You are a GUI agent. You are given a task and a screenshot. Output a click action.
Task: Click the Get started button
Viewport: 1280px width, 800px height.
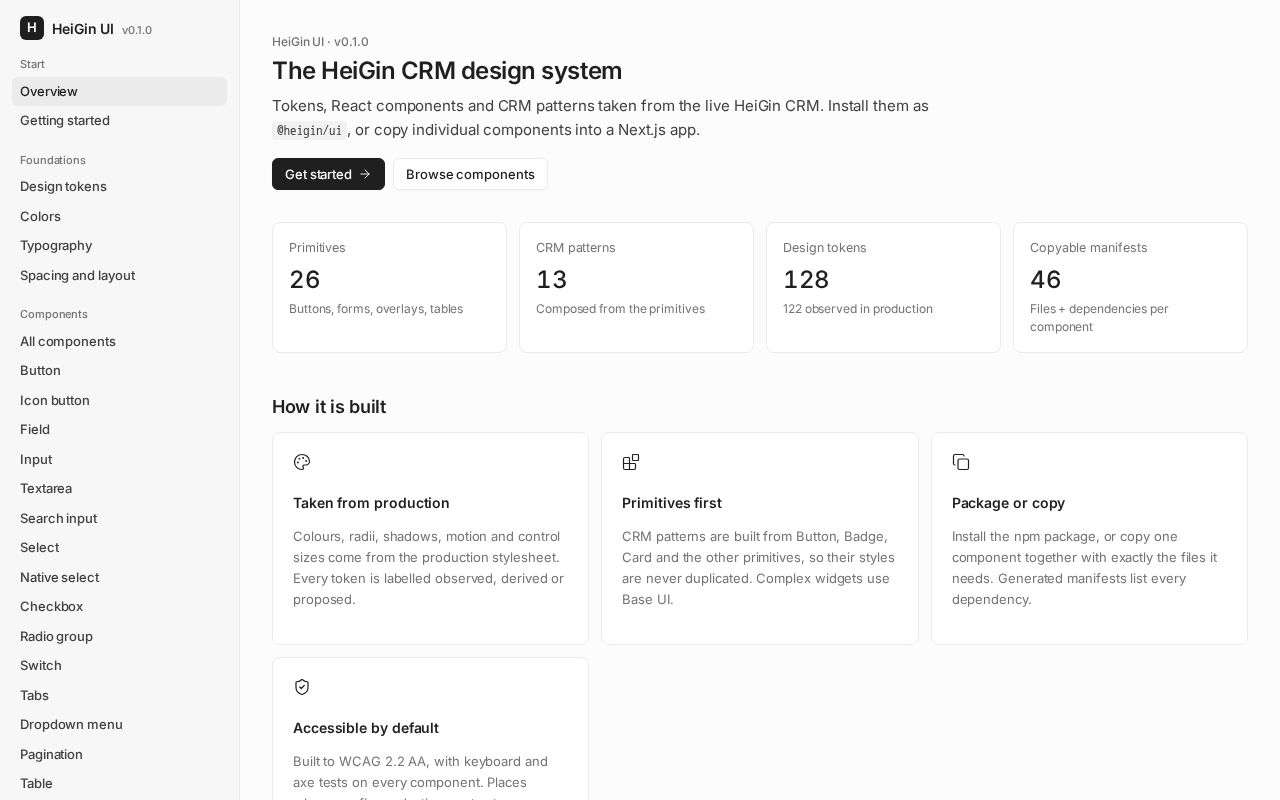tap(328, 174)
